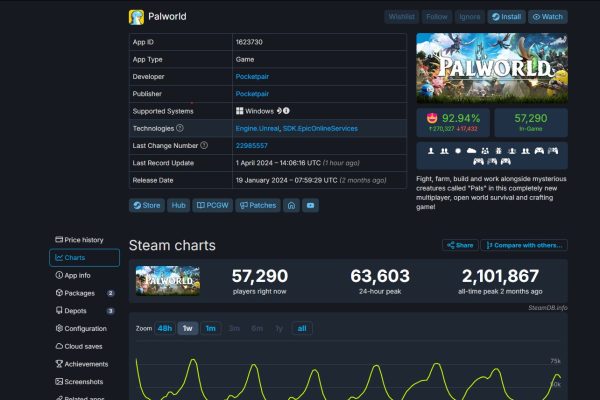Click the Palworld app icon beside the title
Image resolution: width=600 pixels, height=400 pixels.
pos(136,17)
